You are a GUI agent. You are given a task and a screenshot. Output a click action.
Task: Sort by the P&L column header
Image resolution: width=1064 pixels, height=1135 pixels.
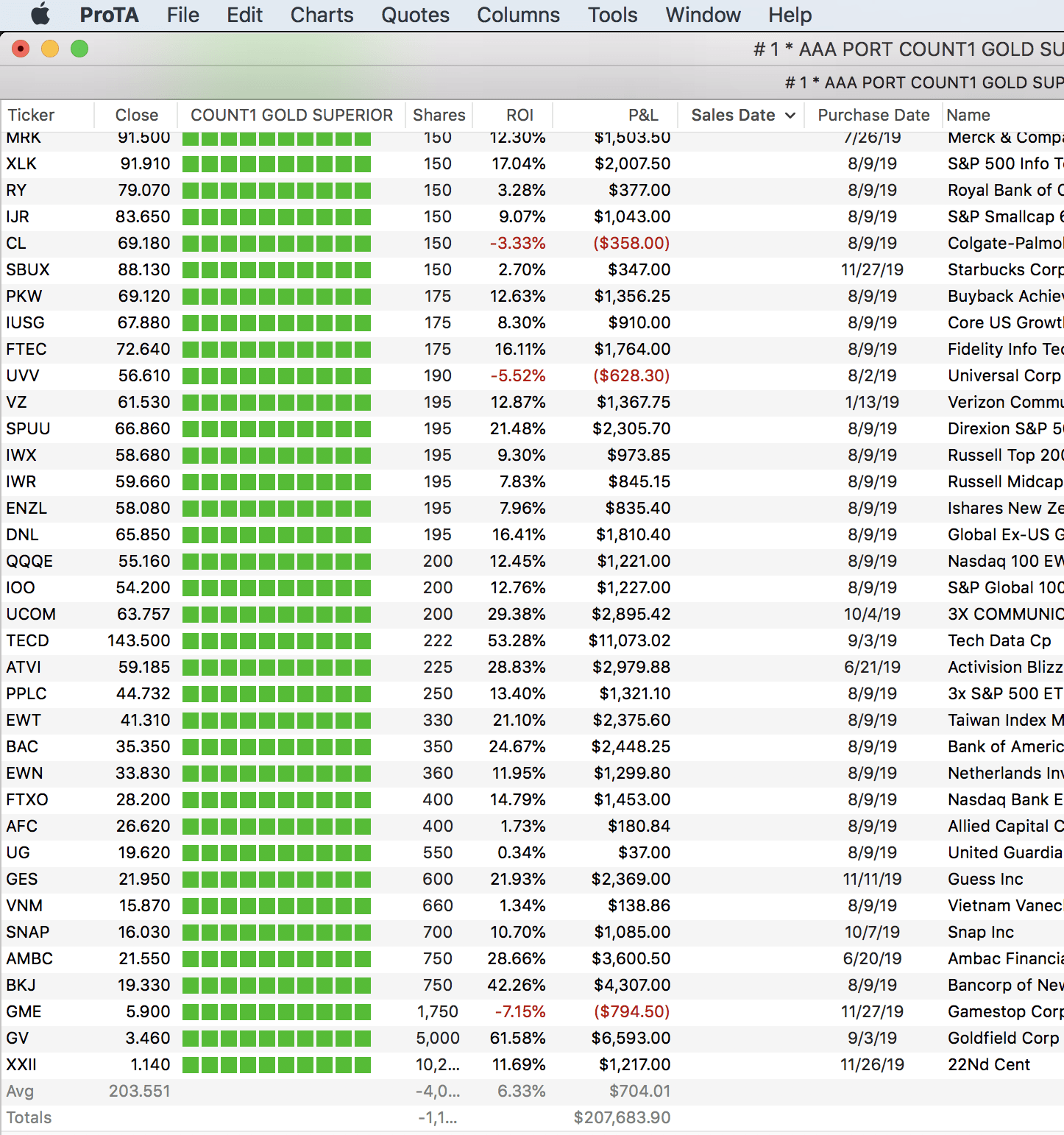[x=643, y=115]
